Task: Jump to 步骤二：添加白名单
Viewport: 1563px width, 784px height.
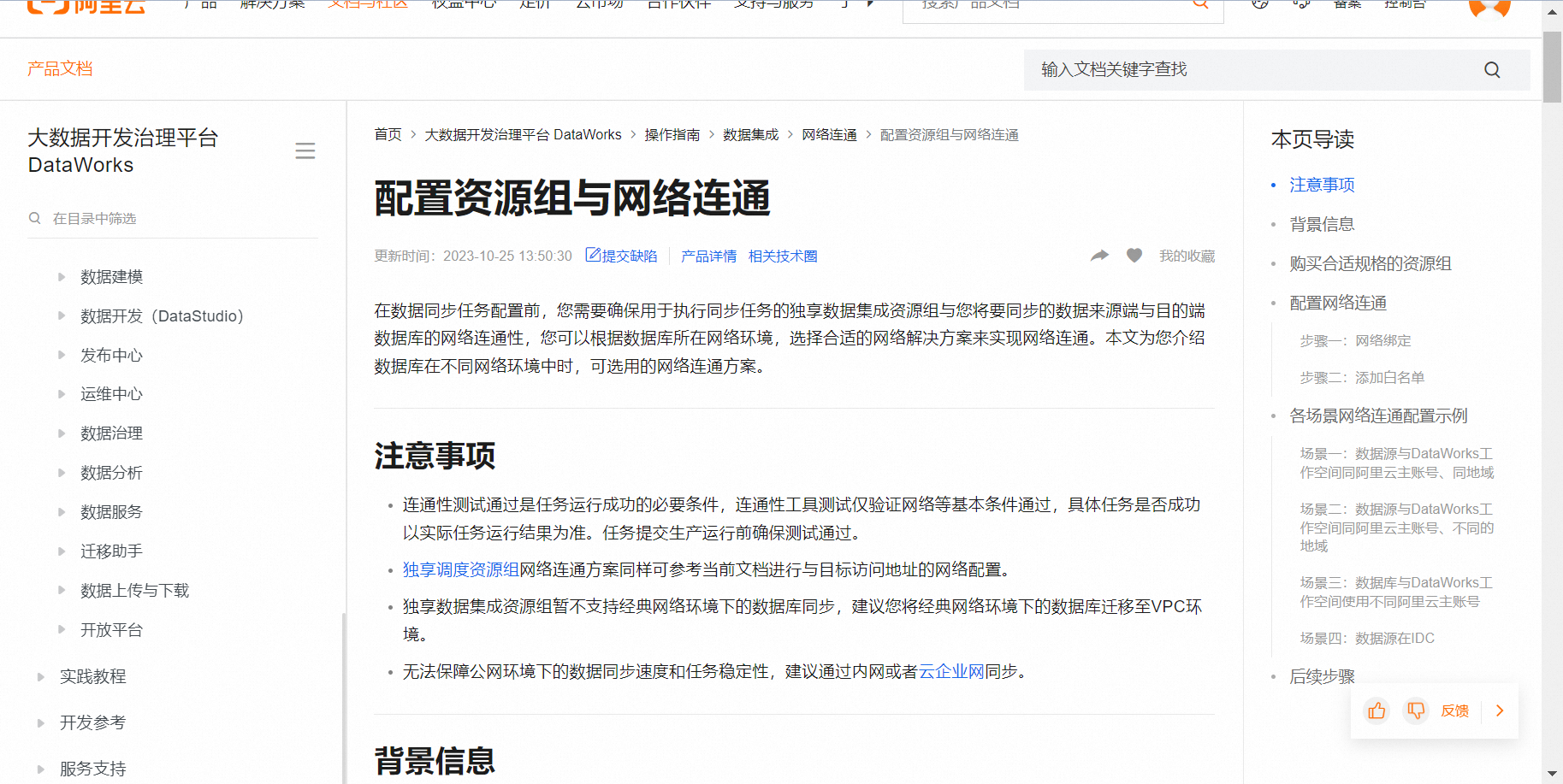Action: point(1362,378)
